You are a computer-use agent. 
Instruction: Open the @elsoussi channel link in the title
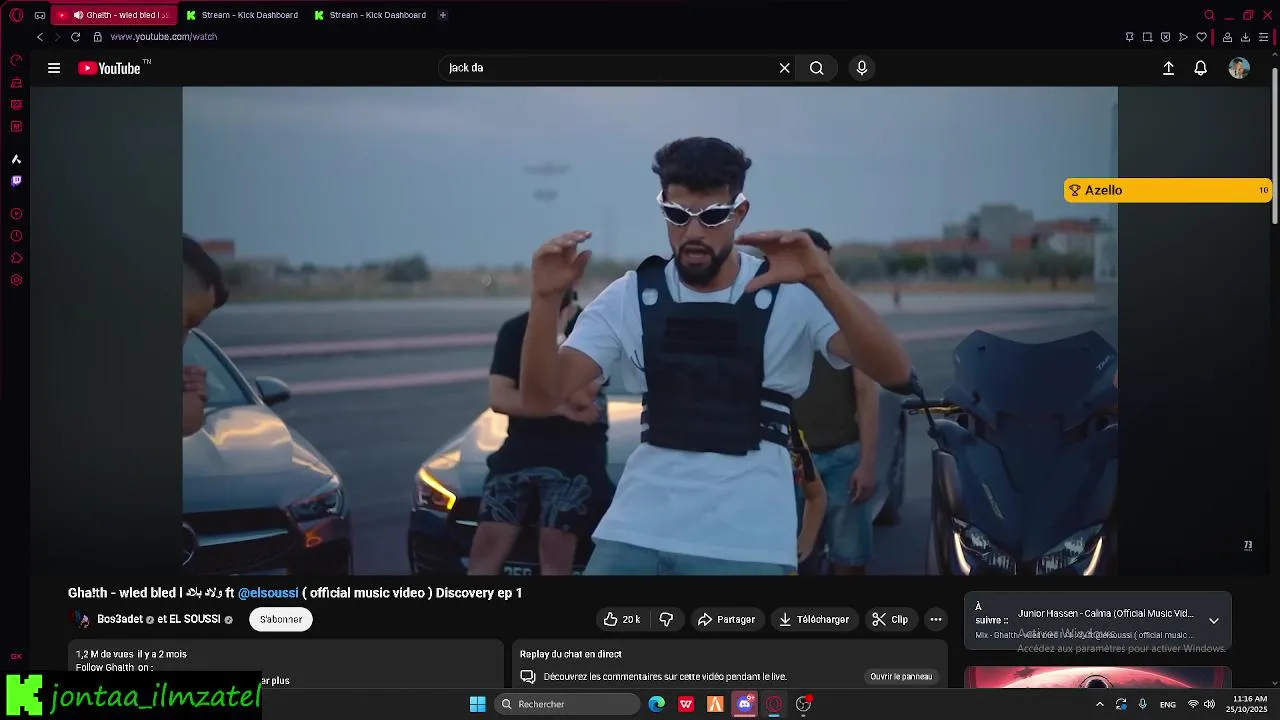268,593
